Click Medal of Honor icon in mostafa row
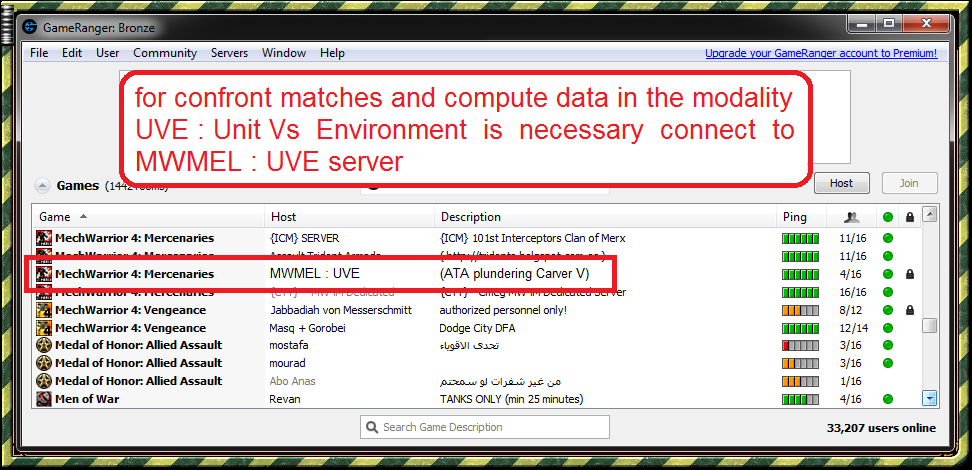This screenshot has height=470, width=972. [x=43, y=345]
